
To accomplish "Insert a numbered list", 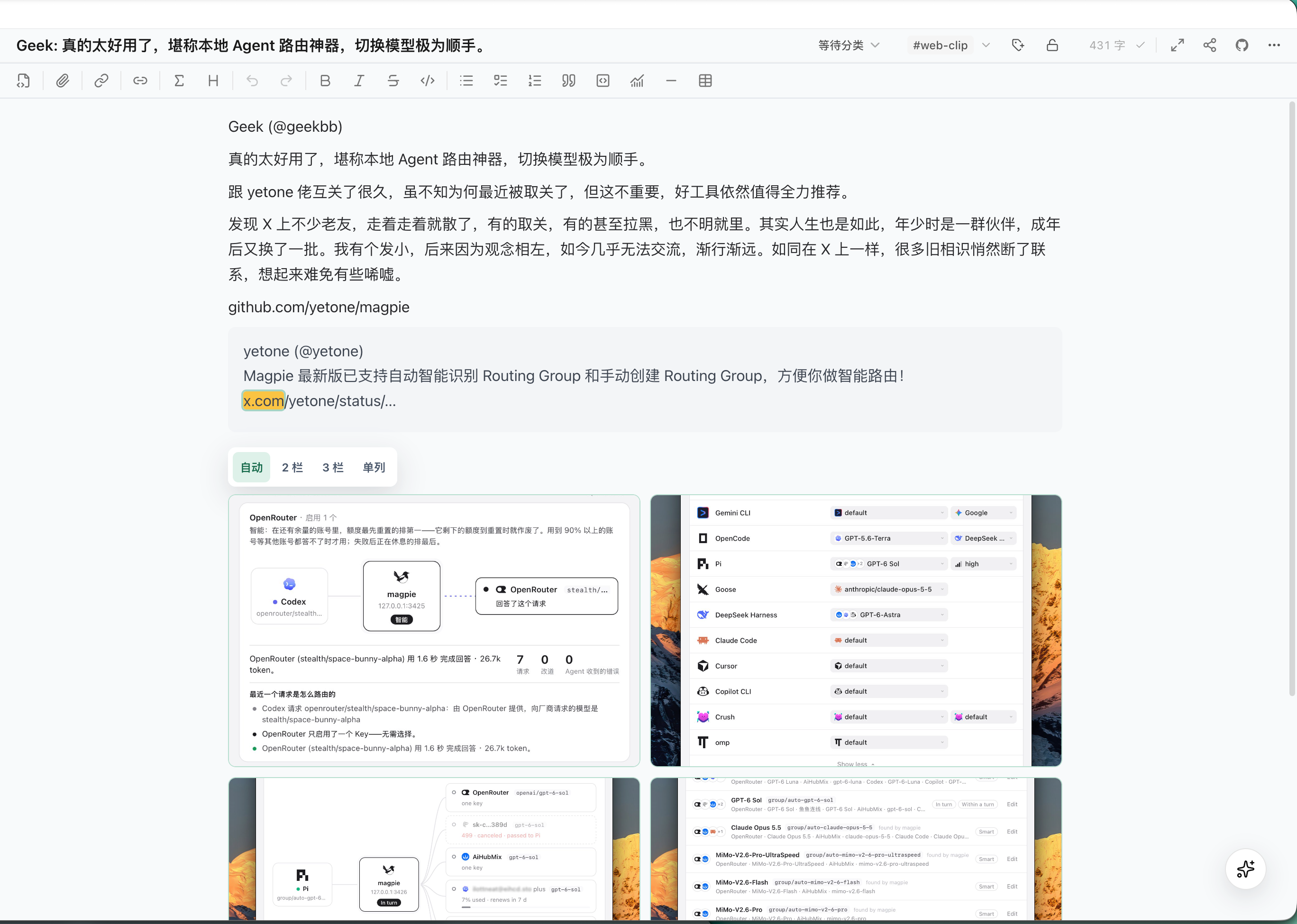I will [x=535, y=81].
